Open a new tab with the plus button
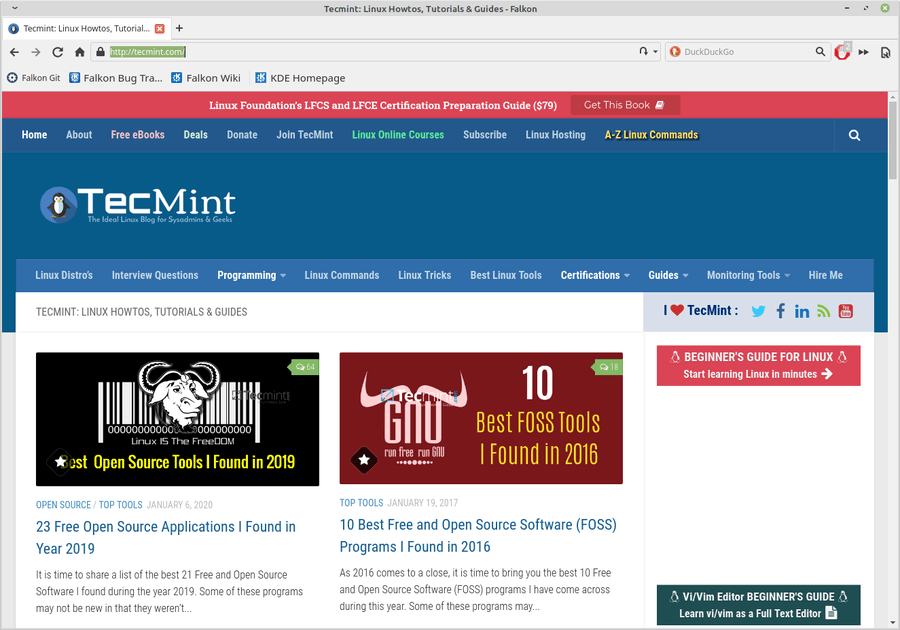Image resolution: width=900 pixels, height=630 pixels. (179, 28)
